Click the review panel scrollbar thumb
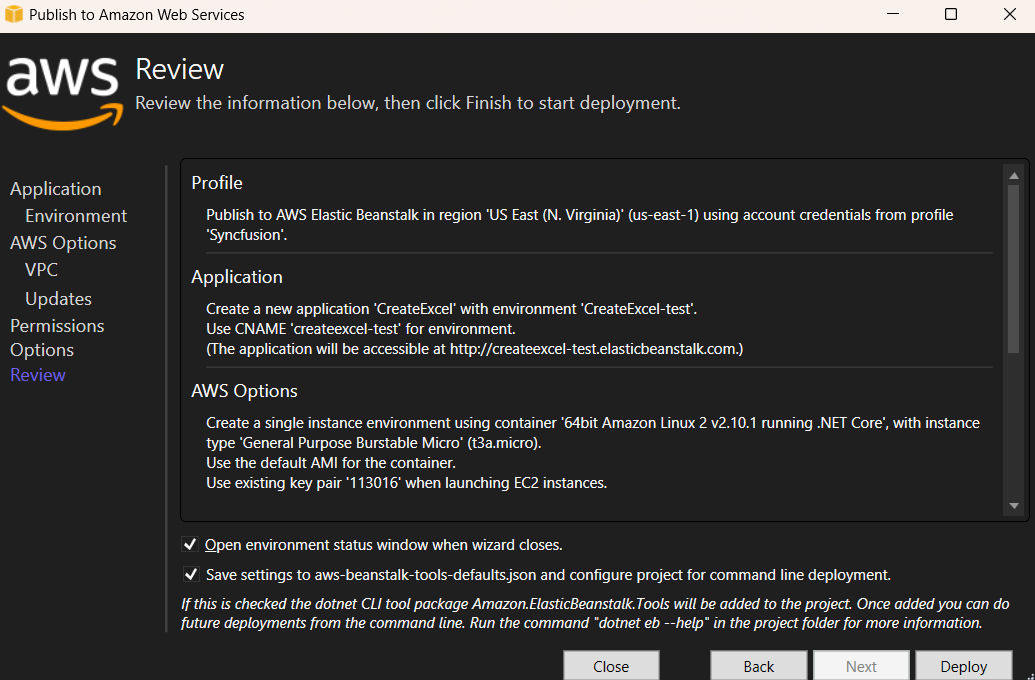This screenshot has width=1035, height=680. tap(1014, 269)
